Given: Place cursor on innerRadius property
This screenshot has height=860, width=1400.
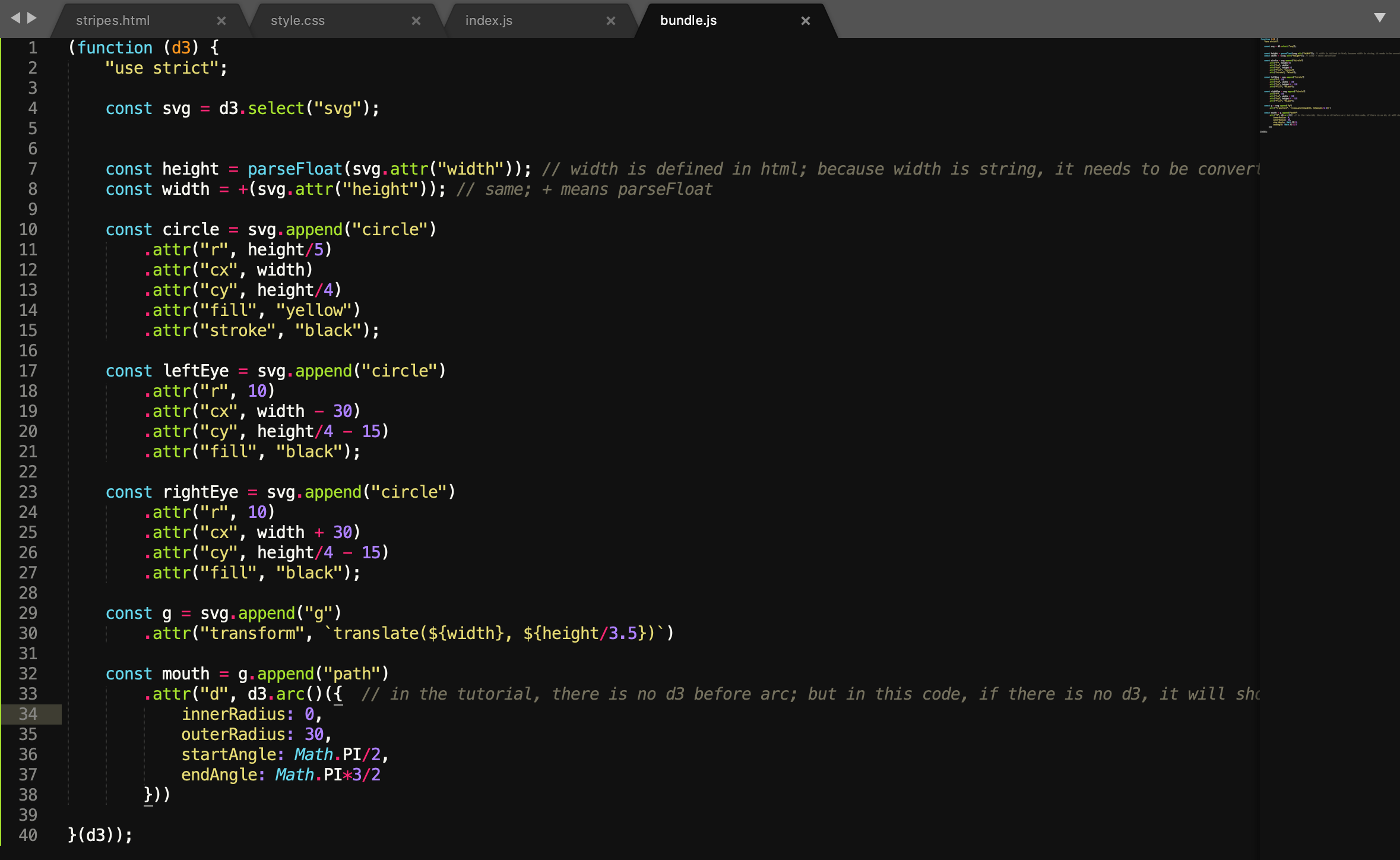Looking at the screenshot, I should pos(233,714).
